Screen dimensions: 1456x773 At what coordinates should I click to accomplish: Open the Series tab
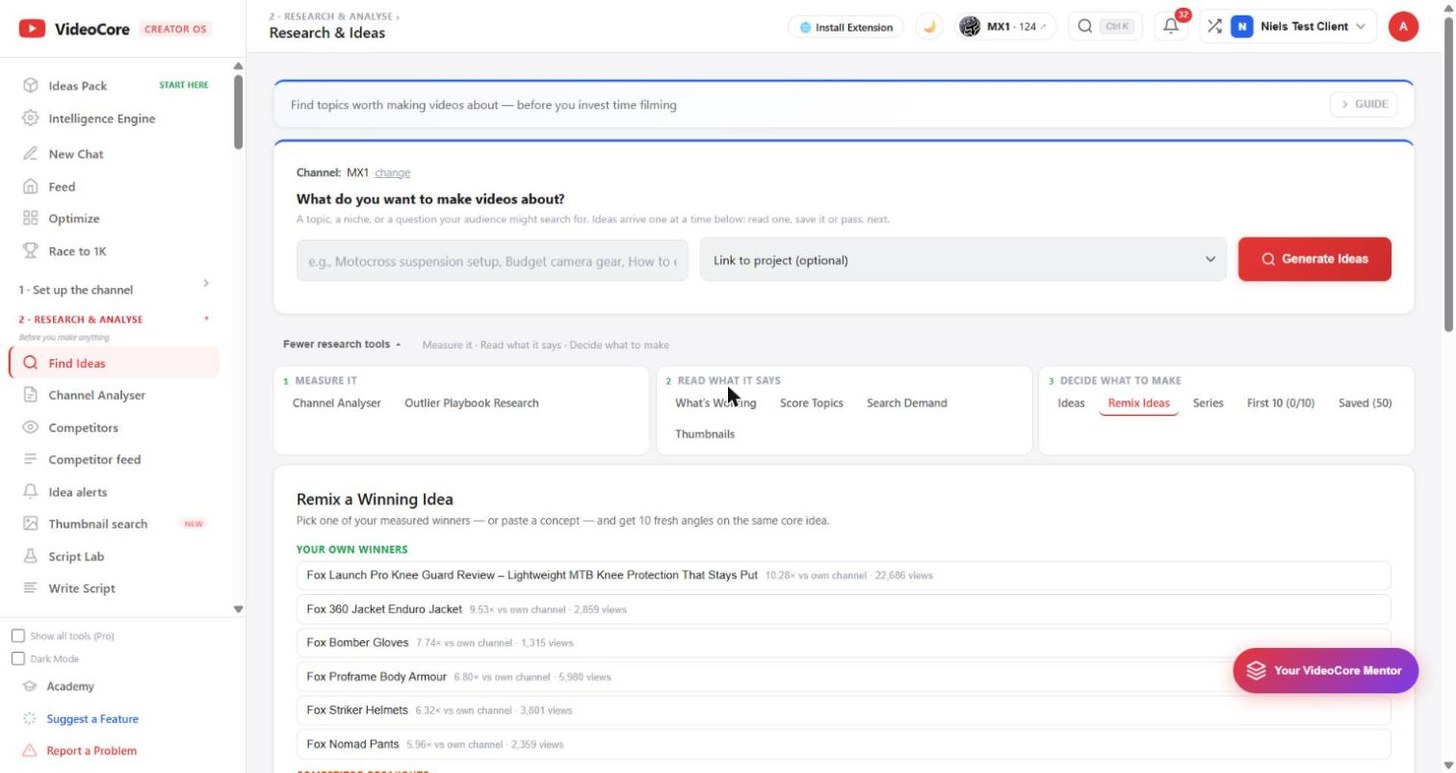pyautogui.click(x=1208, y=403)
